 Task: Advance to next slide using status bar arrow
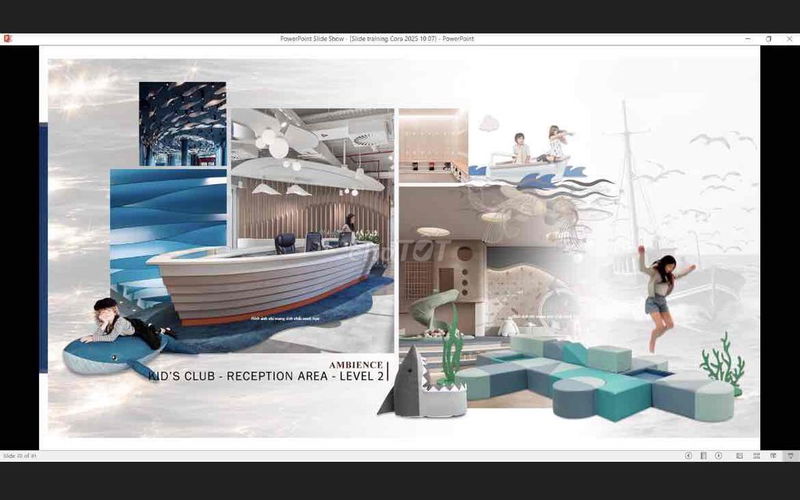coord(718,456)
